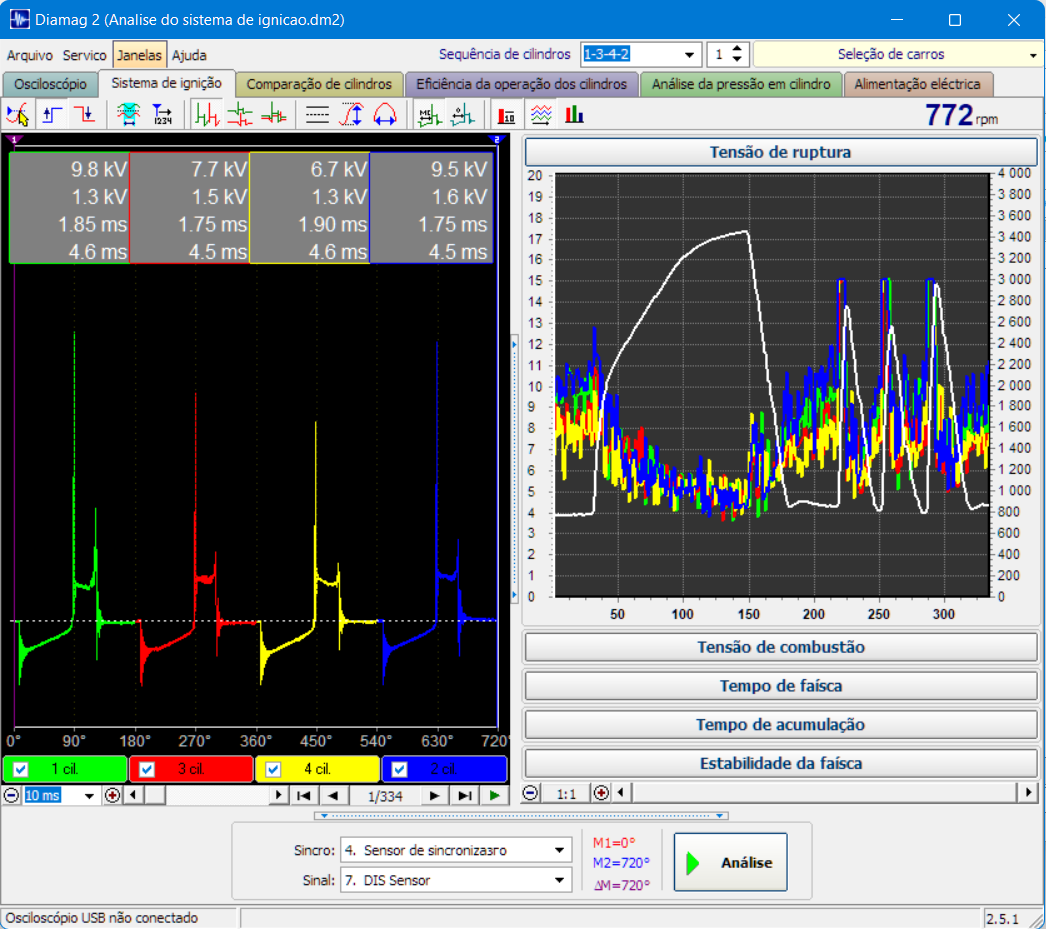1046x929 pixels.
Task: Switch to Análise da pressão em cilindro tab
Action: [740, 85]
